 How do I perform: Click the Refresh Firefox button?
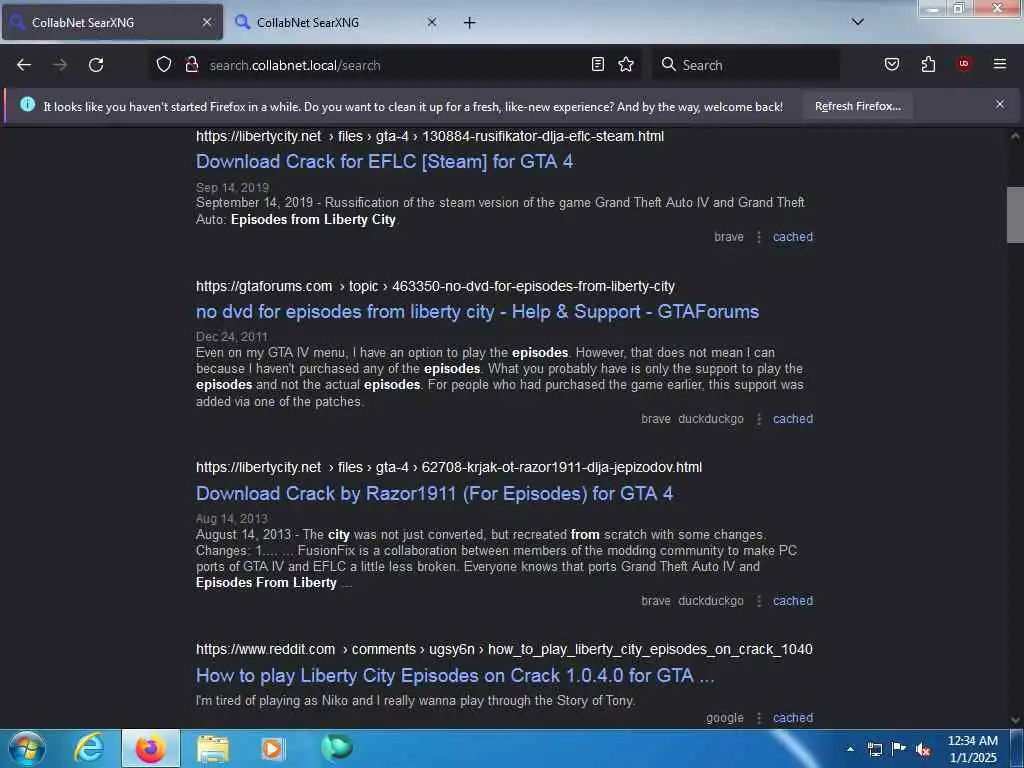(857, 106)
